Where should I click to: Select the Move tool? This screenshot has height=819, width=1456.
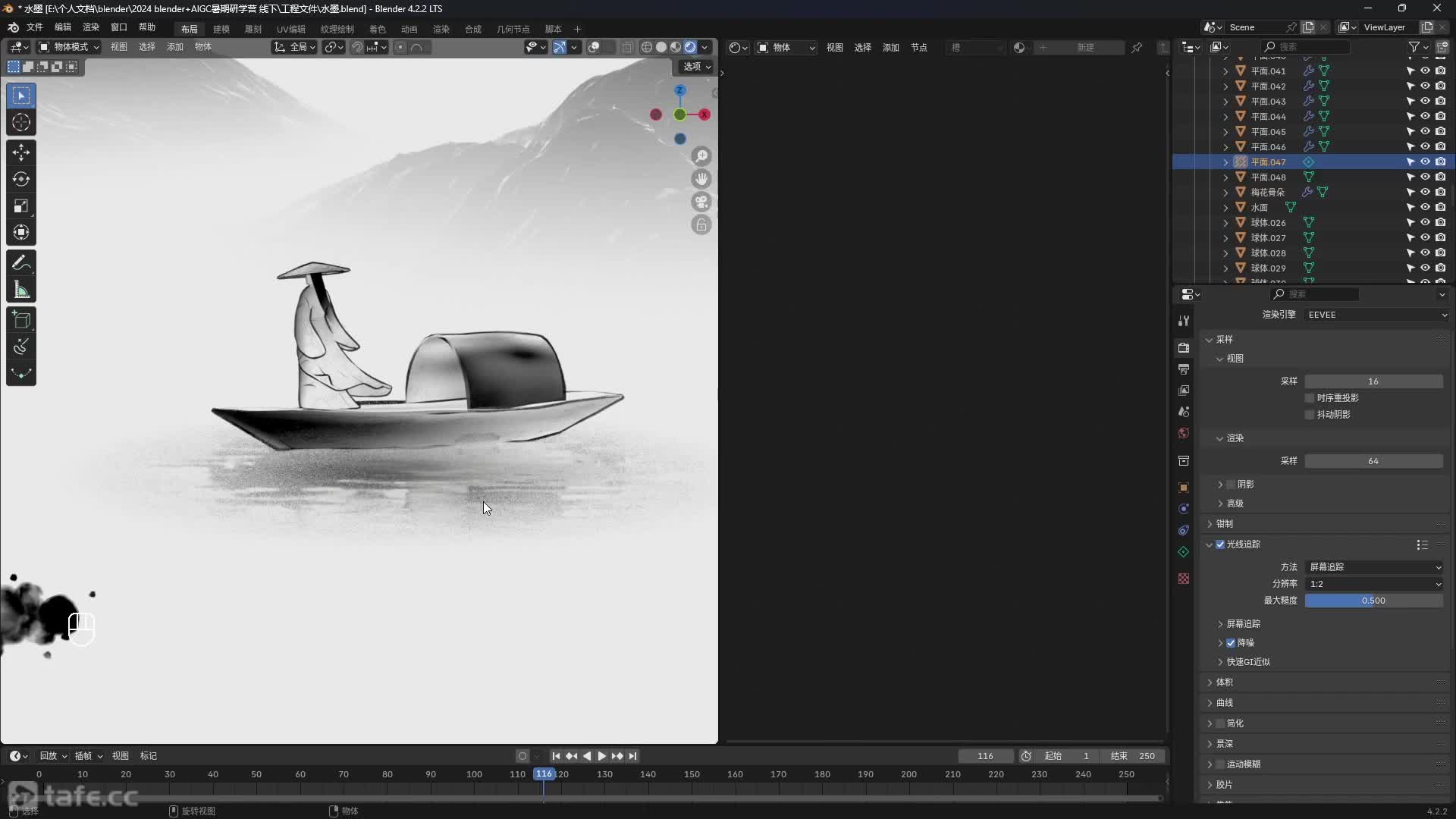[21, 152]
